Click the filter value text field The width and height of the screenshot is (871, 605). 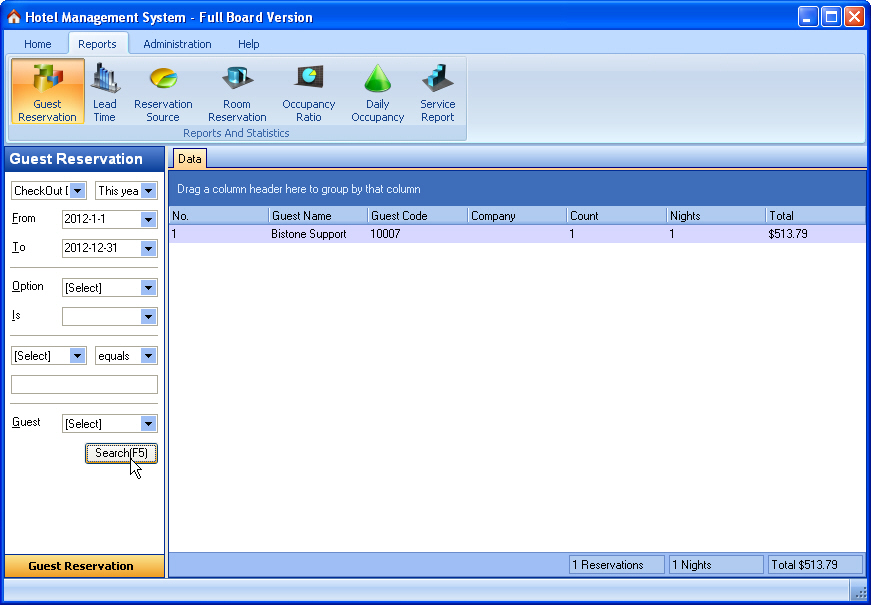pyautogui.click(x=84, y=385)
